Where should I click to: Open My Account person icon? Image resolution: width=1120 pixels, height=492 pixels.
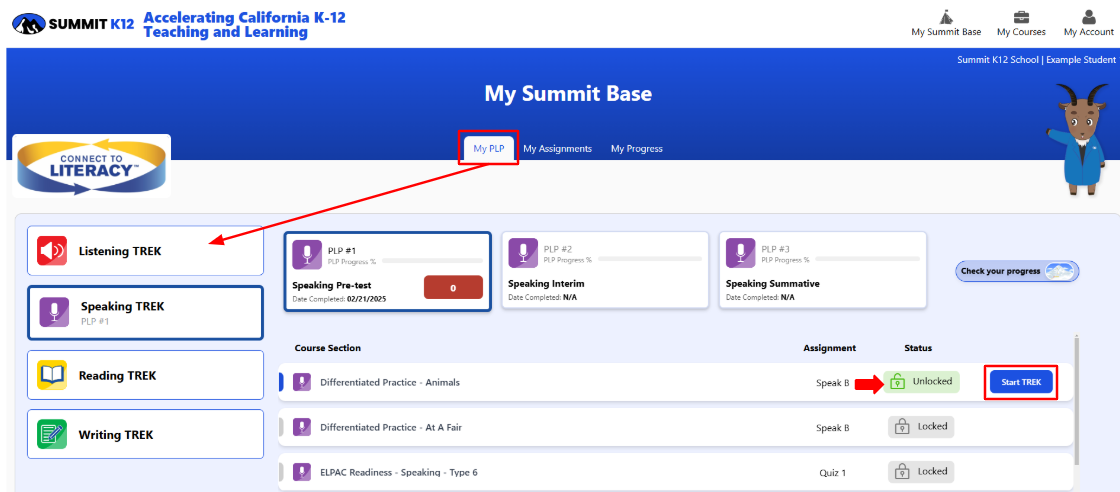click(1089, 17)
